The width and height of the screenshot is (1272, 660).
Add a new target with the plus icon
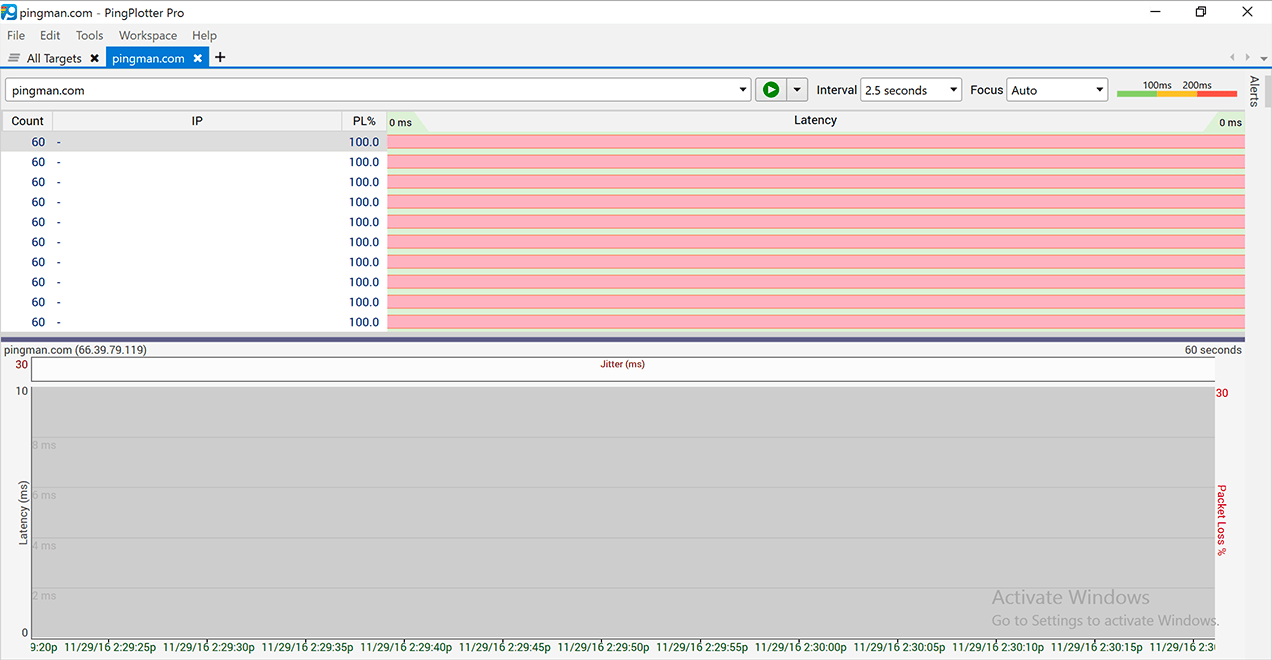pos(219,57)
